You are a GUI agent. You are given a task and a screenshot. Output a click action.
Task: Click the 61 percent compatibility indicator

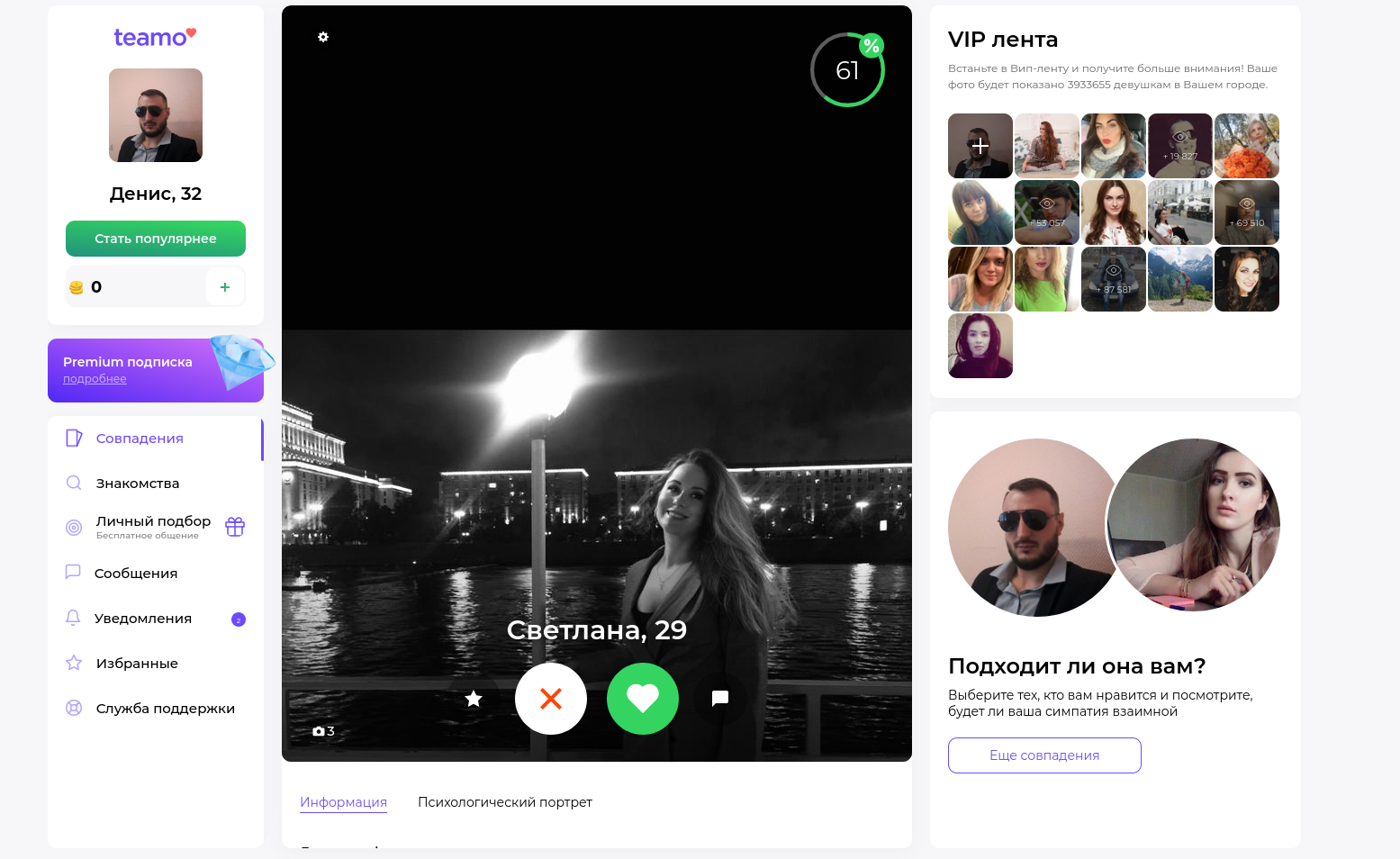[847, 70]
